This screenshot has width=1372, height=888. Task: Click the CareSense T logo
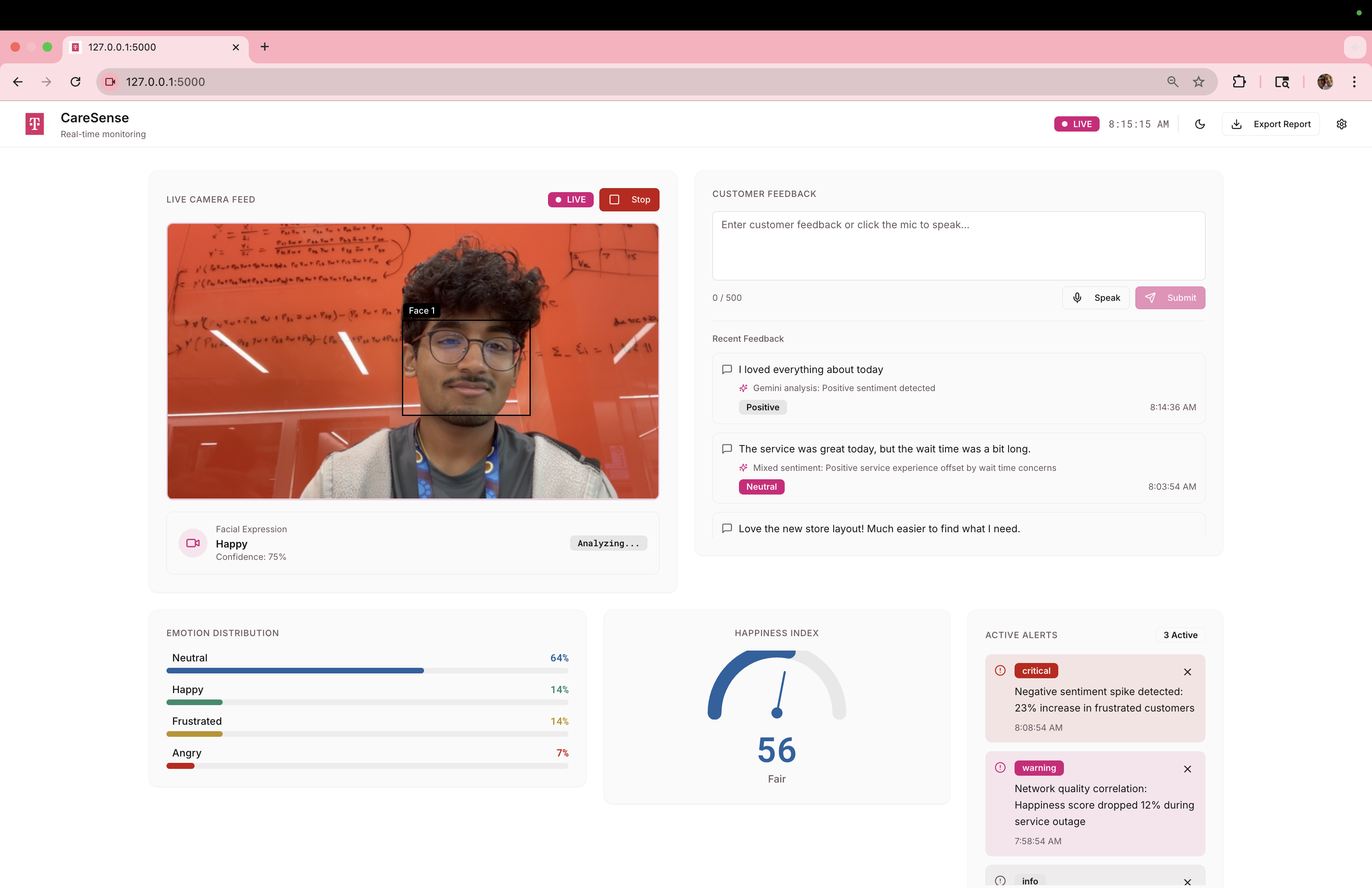click(x=35, y=124)
